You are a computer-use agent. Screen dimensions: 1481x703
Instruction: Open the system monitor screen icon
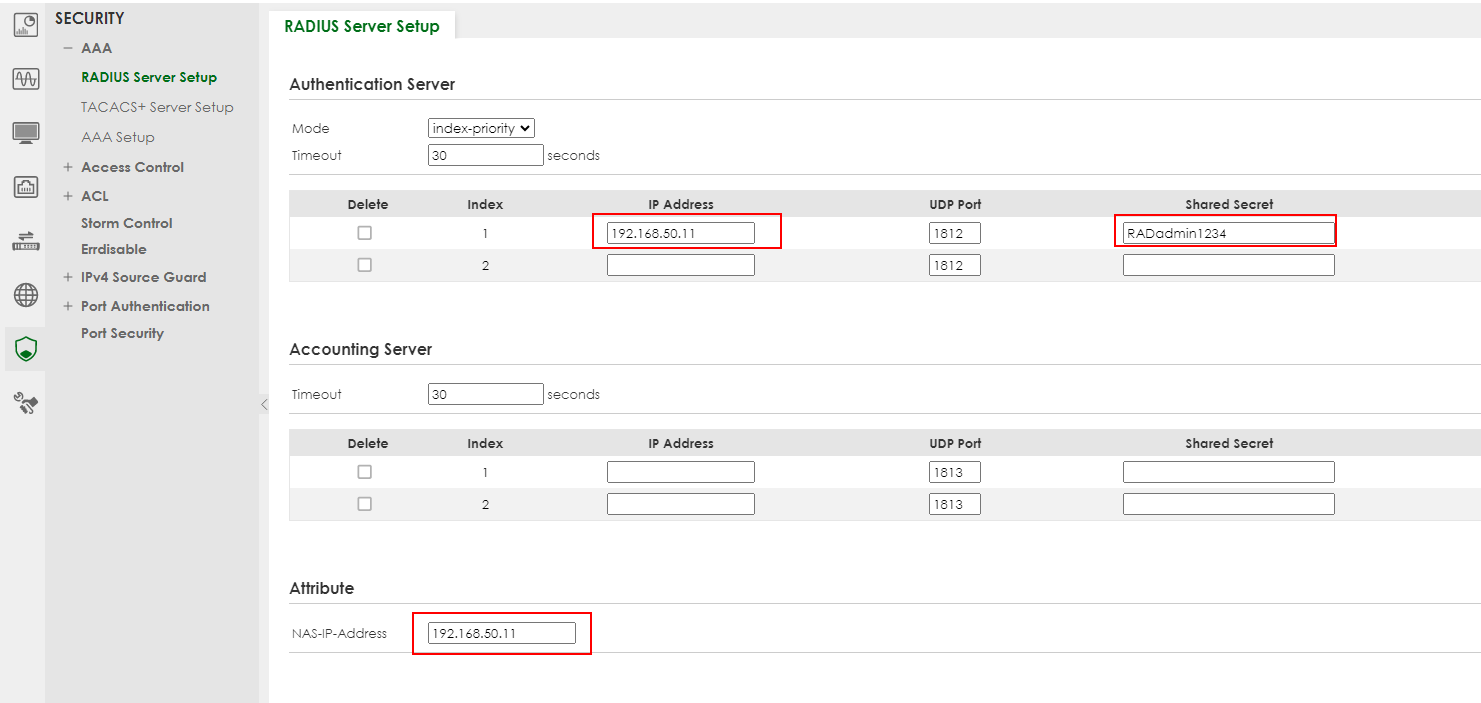click(x=25, y=133)
